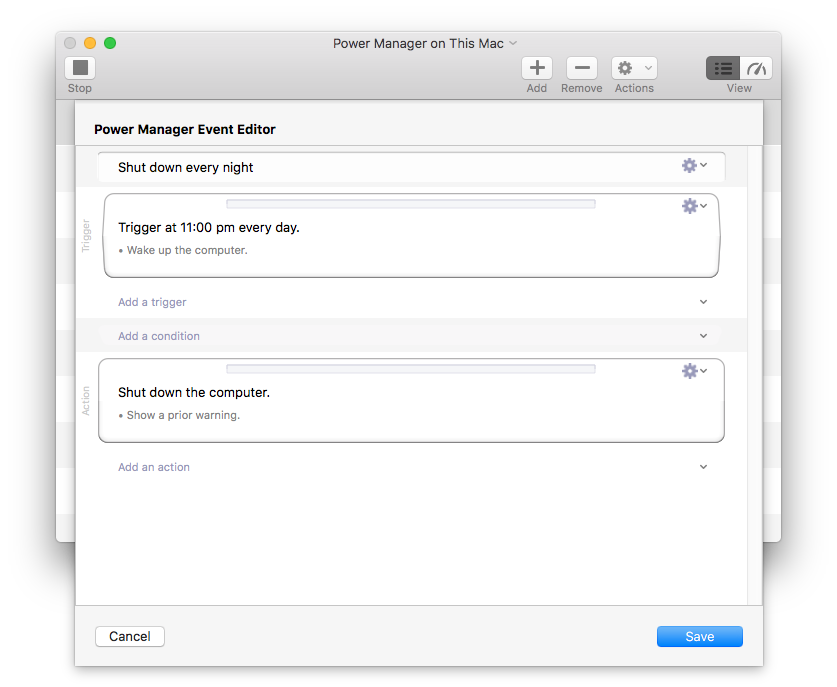
Task: Click the trigger card drag handle bar
Action: point(410,204)
